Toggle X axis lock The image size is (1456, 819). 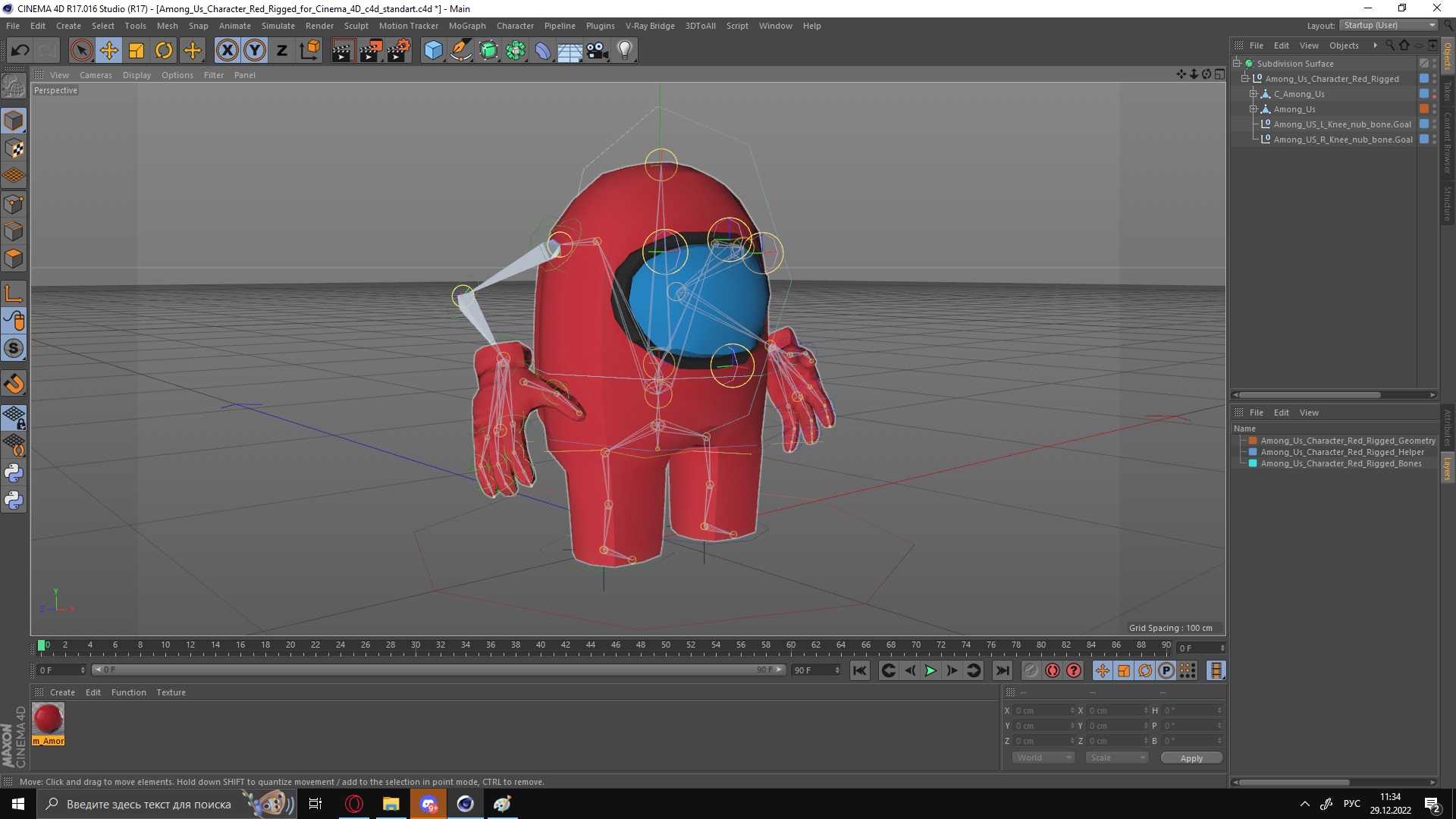227,51
